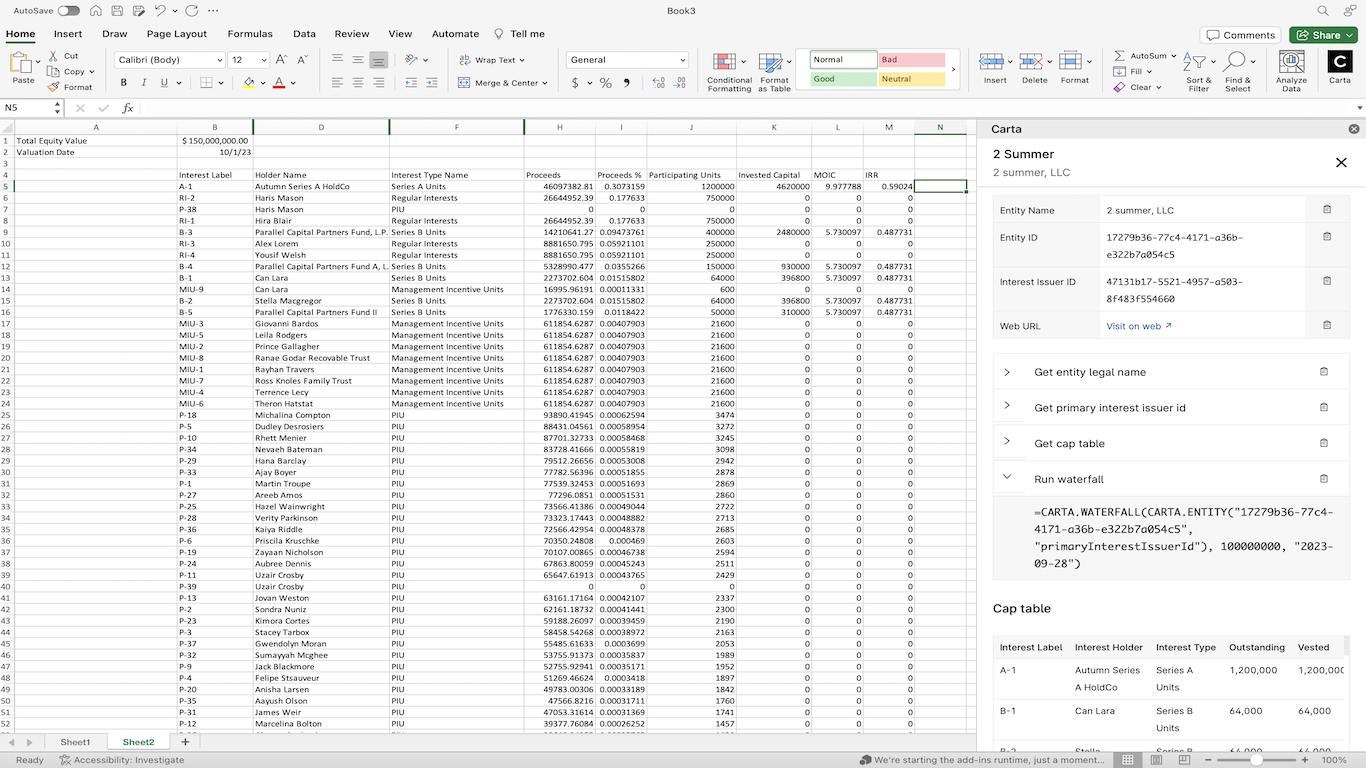Increase font size with the larger A icon
Viewport: 1366px width, 768px height.
pyautogui.click(x=282, y=60)
